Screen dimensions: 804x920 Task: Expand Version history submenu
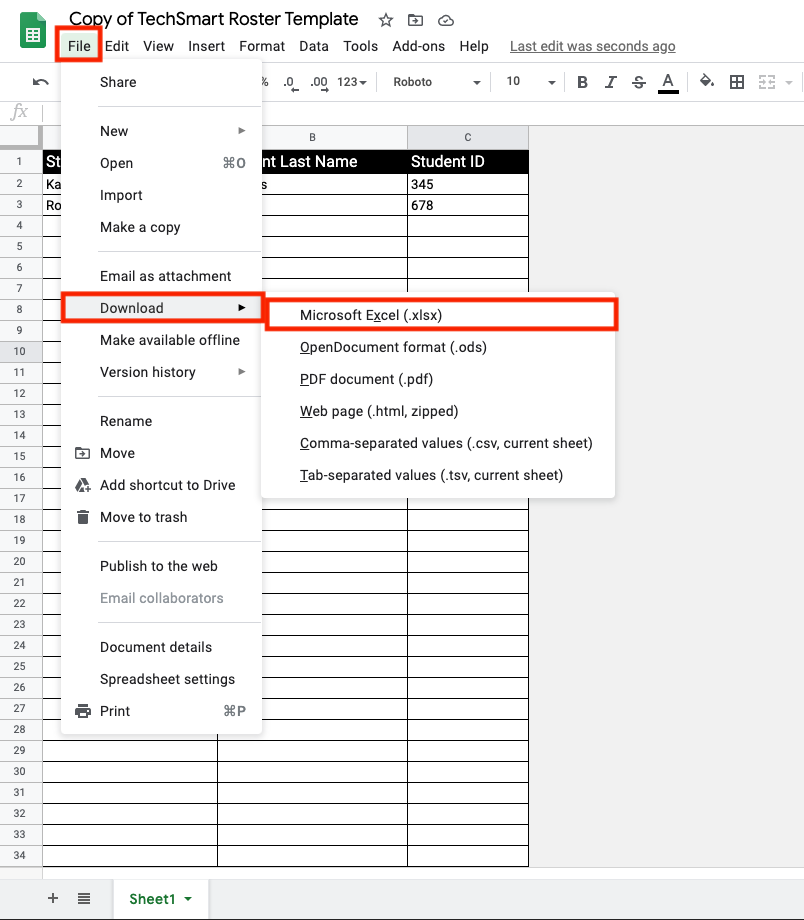(x=161, y=372)
